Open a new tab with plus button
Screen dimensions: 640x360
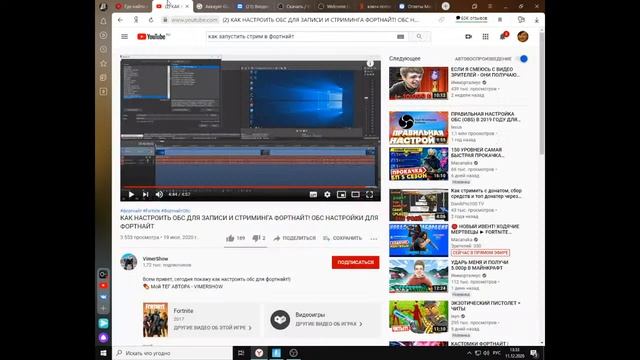(x=446, y=6)
